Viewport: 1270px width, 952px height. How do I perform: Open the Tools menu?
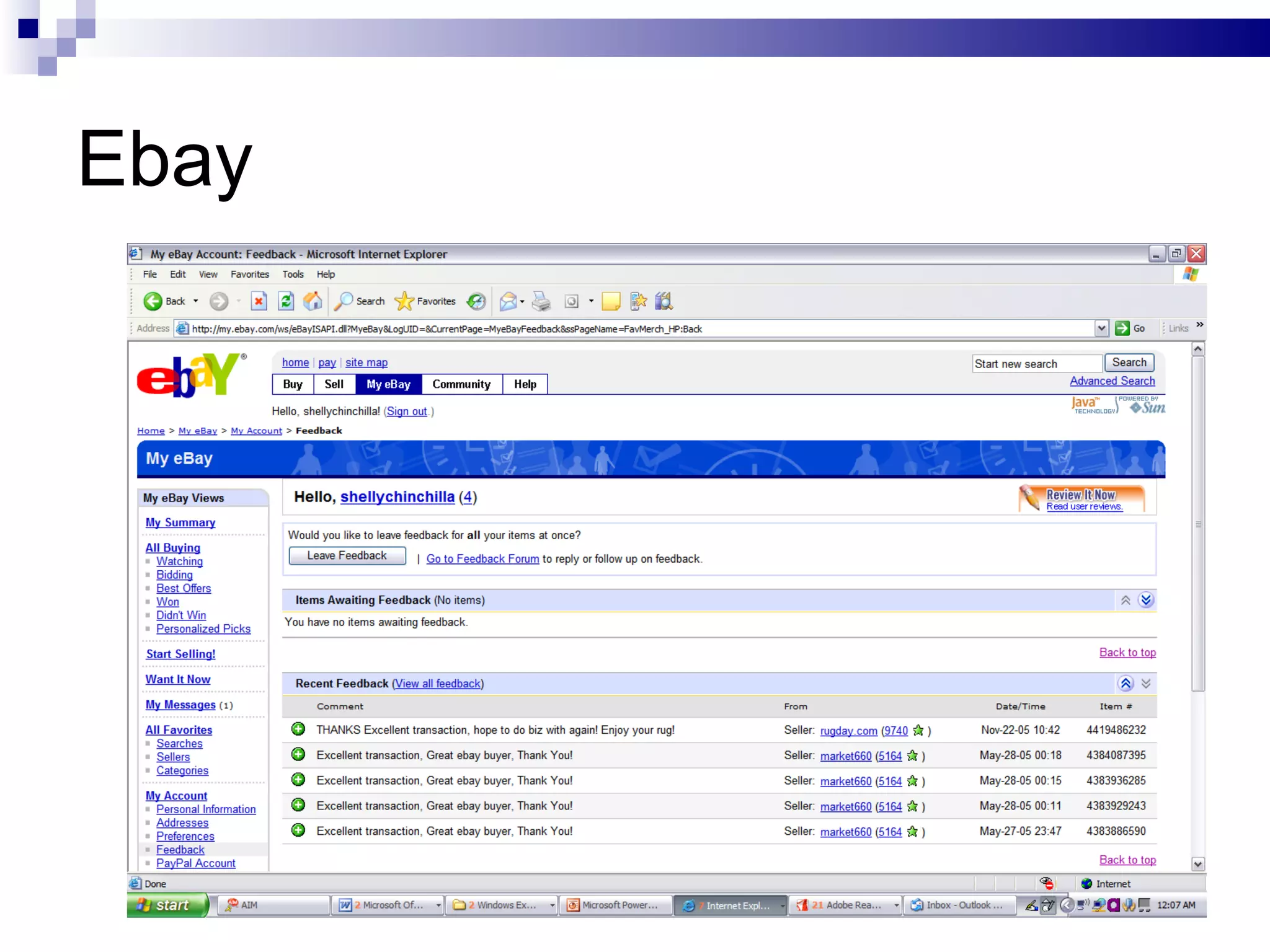click(x=293, y=274)
